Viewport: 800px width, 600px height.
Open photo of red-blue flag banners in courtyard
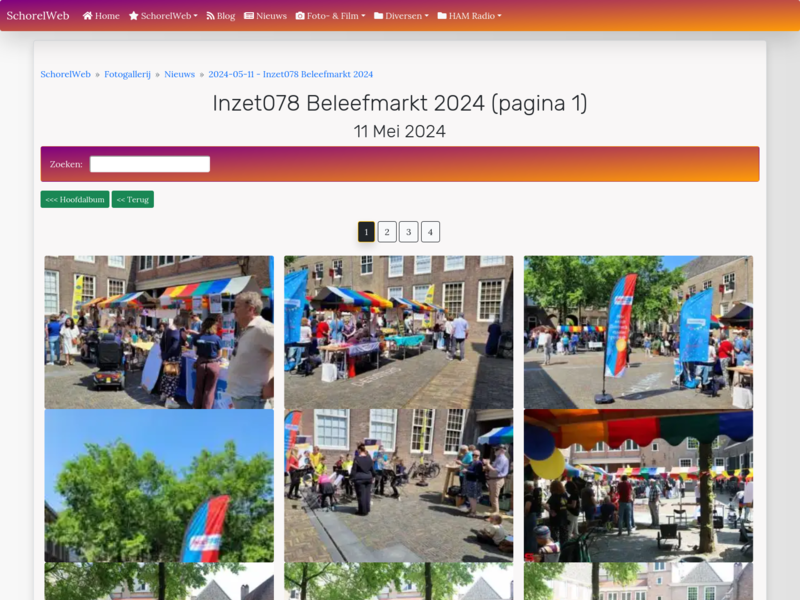point(638,332)
